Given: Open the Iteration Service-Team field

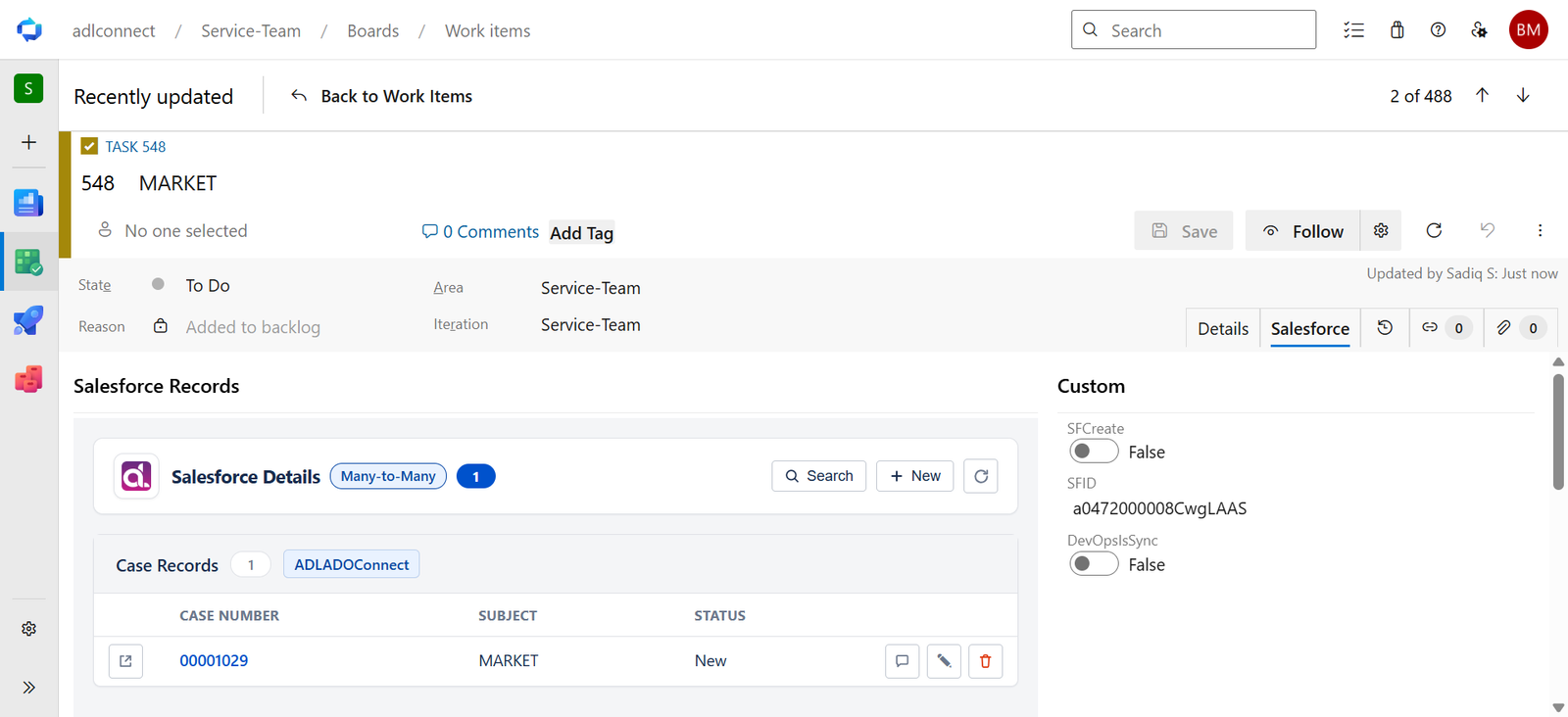Looking at the screenshot, I should click(x=590, y=325).
